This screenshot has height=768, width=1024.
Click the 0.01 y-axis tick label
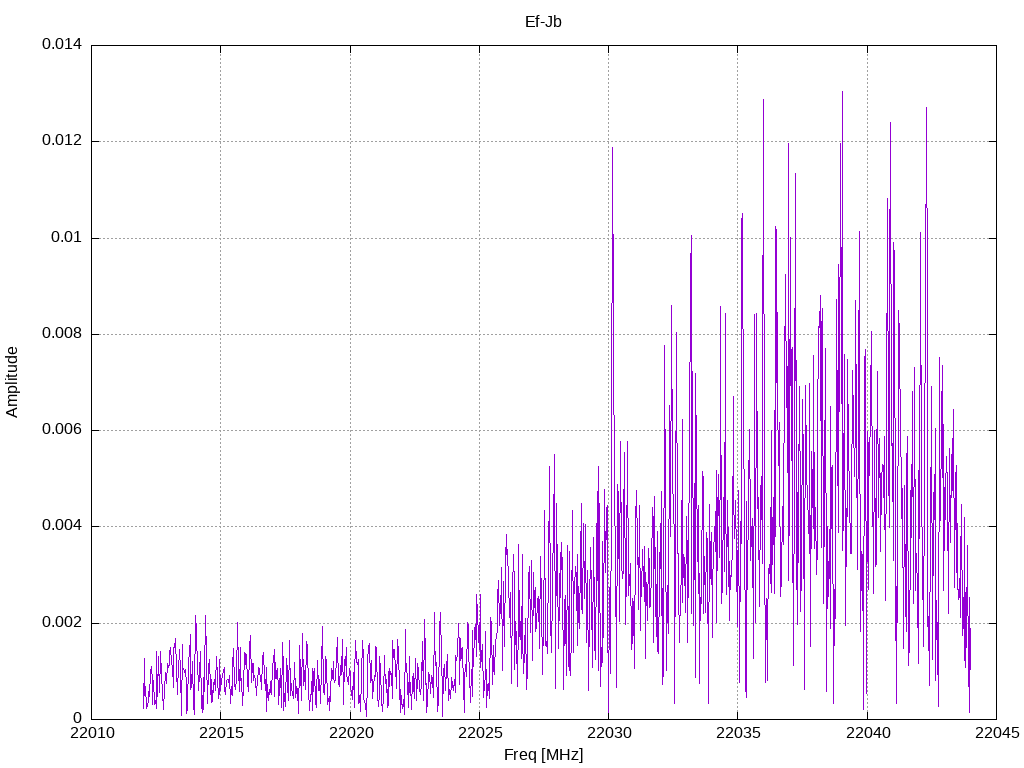[x=67, y=237]
